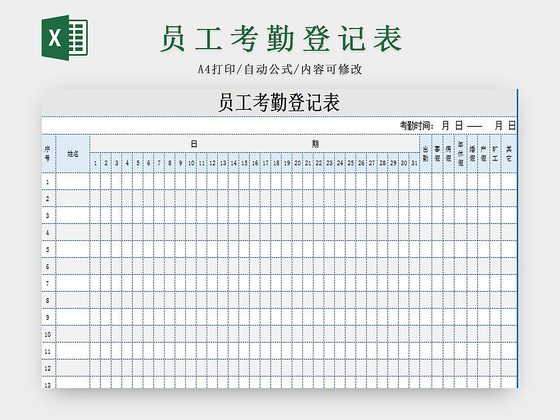Viewport: 560px width, 420px height.
Task: Select the 序号 column header
Action: point(48,154)
